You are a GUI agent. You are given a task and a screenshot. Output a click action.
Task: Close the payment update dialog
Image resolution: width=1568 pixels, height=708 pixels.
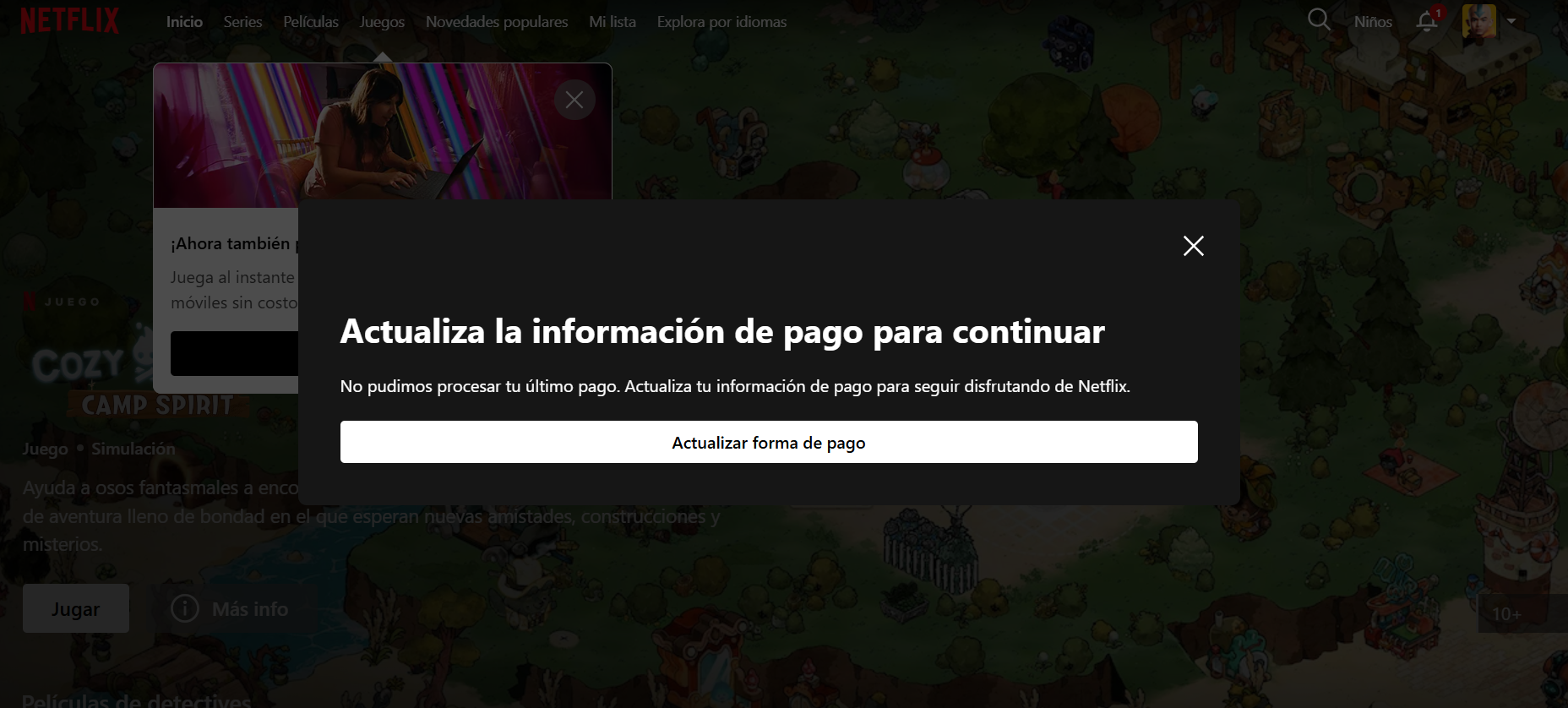(x=1194, y=246)
